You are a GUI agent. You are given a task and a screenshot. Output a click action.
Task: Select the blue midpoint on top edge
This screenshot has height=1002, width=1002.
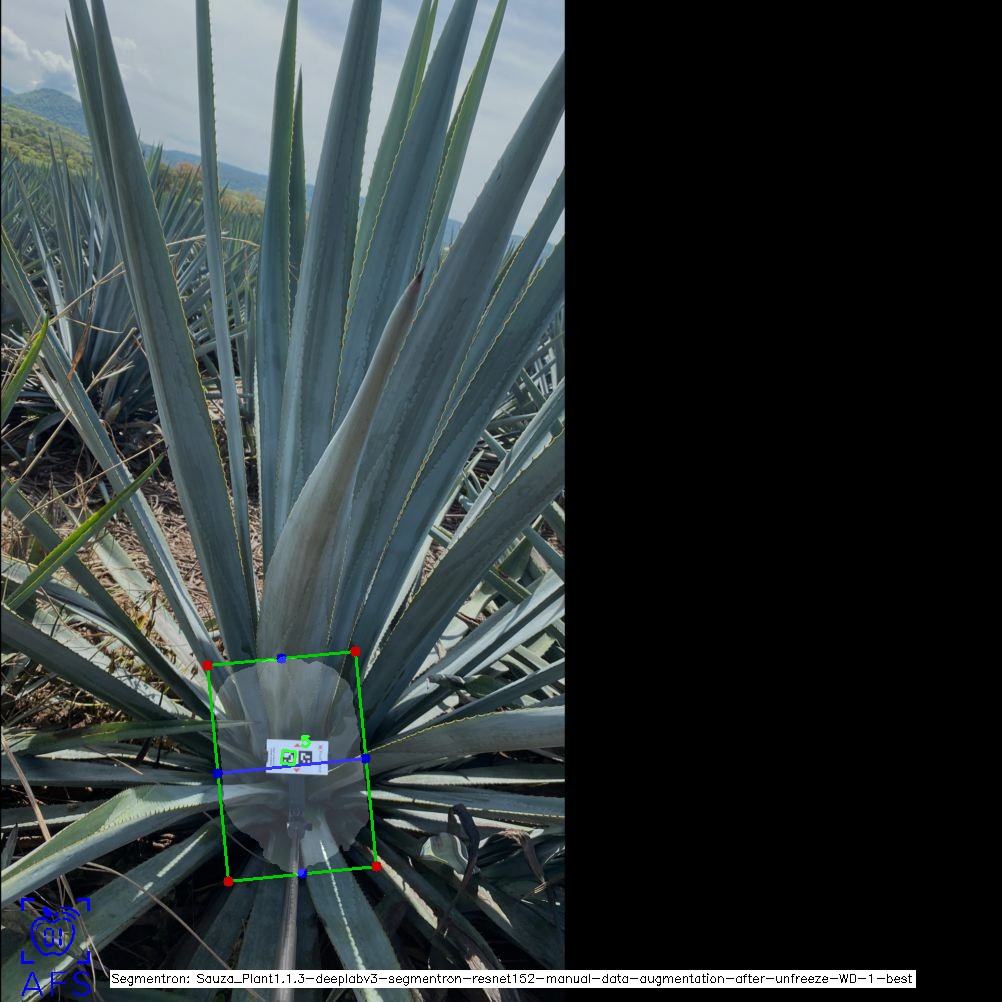pos(281,658)
